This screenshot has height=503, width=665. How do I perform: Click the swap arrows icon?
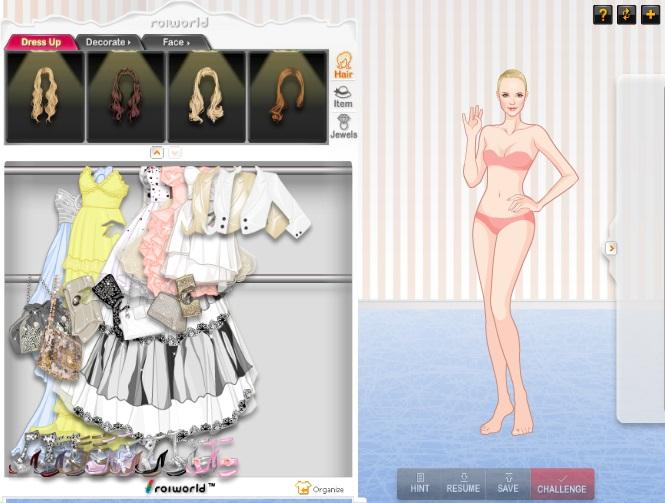pyautogui.click(x=626, y=15)
